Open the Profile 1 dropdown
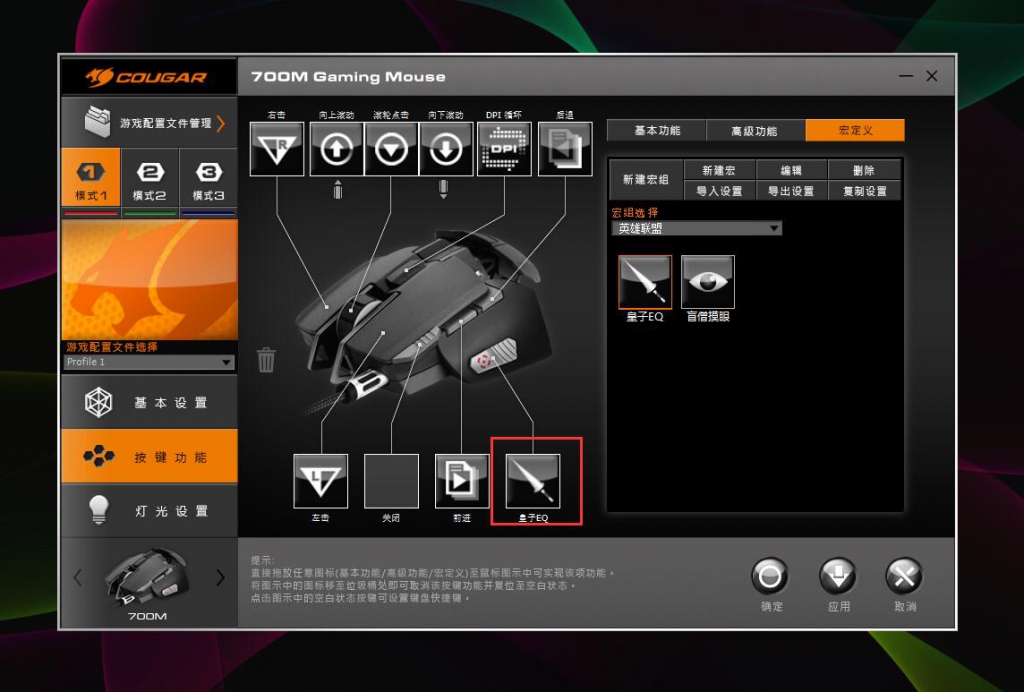 [x=149, y=362]
